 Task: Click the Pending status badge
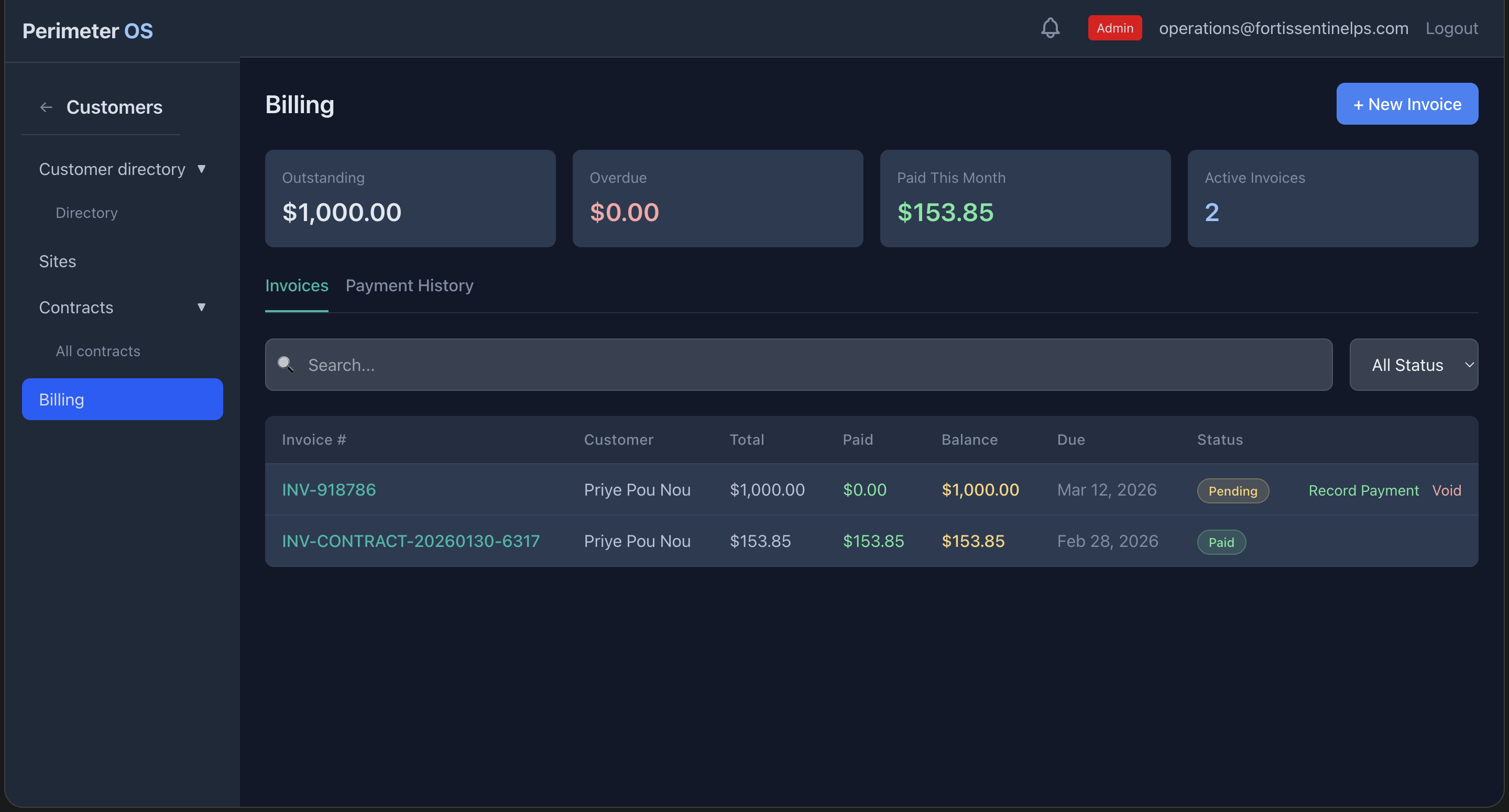[1232, 491]
